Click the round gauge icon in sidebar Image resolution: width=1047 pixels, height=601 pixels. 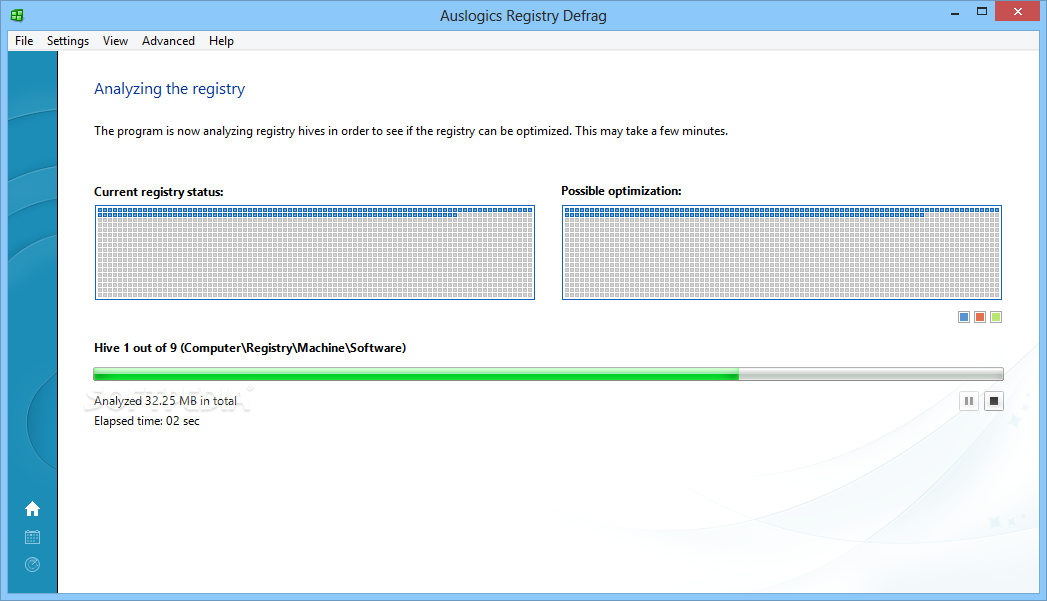(32, 565)
